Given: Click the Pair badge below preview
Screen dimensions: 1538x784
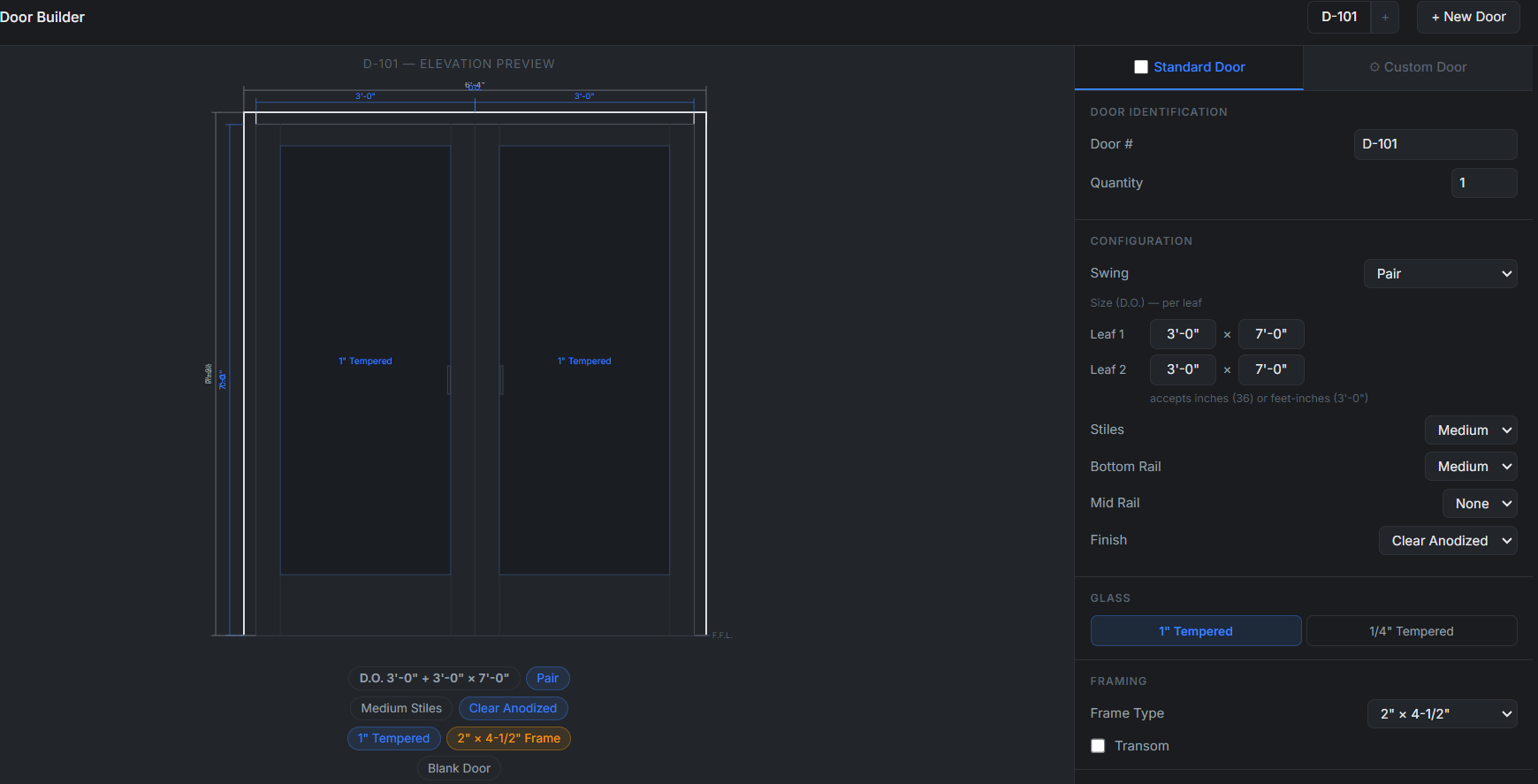Looking at the screenshot, I should (548, 678).
